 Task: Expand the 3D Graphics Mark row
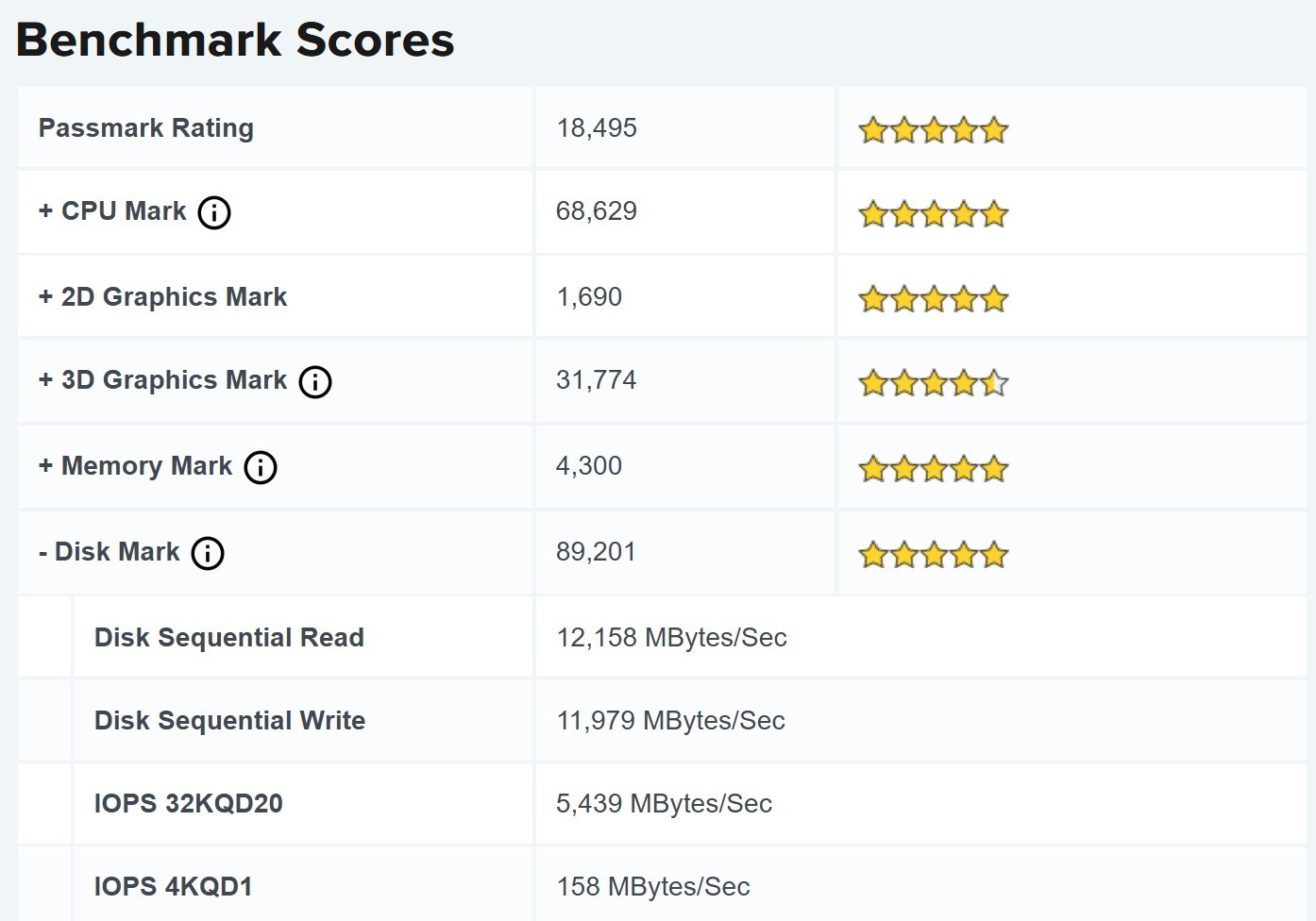pos(45,380)
